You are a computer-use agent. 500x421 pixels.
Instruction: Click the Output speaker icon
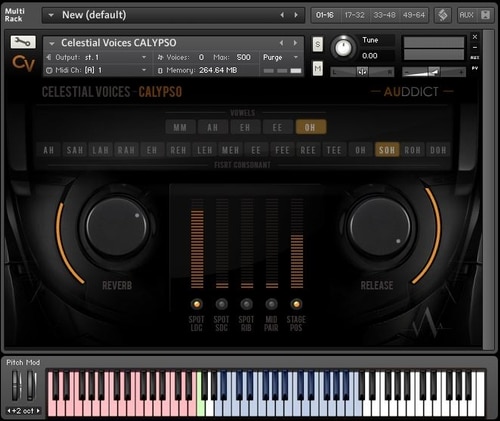click(x=49, y=57)
